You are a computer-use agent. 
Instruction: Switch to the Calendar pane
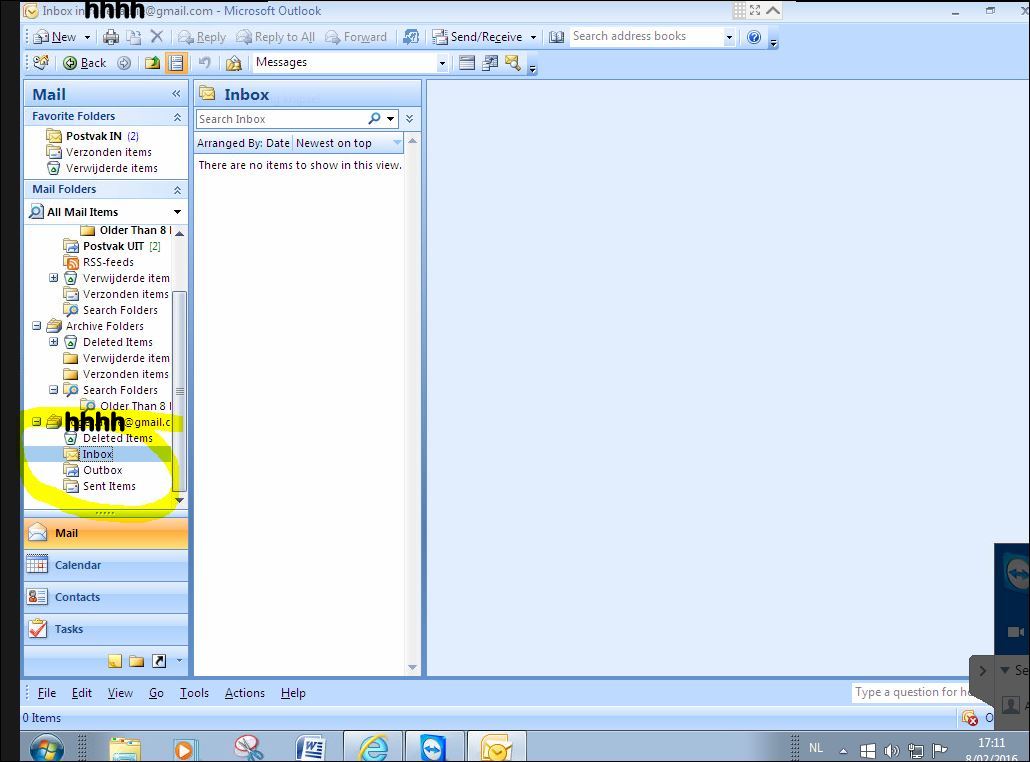click(106, 565)
